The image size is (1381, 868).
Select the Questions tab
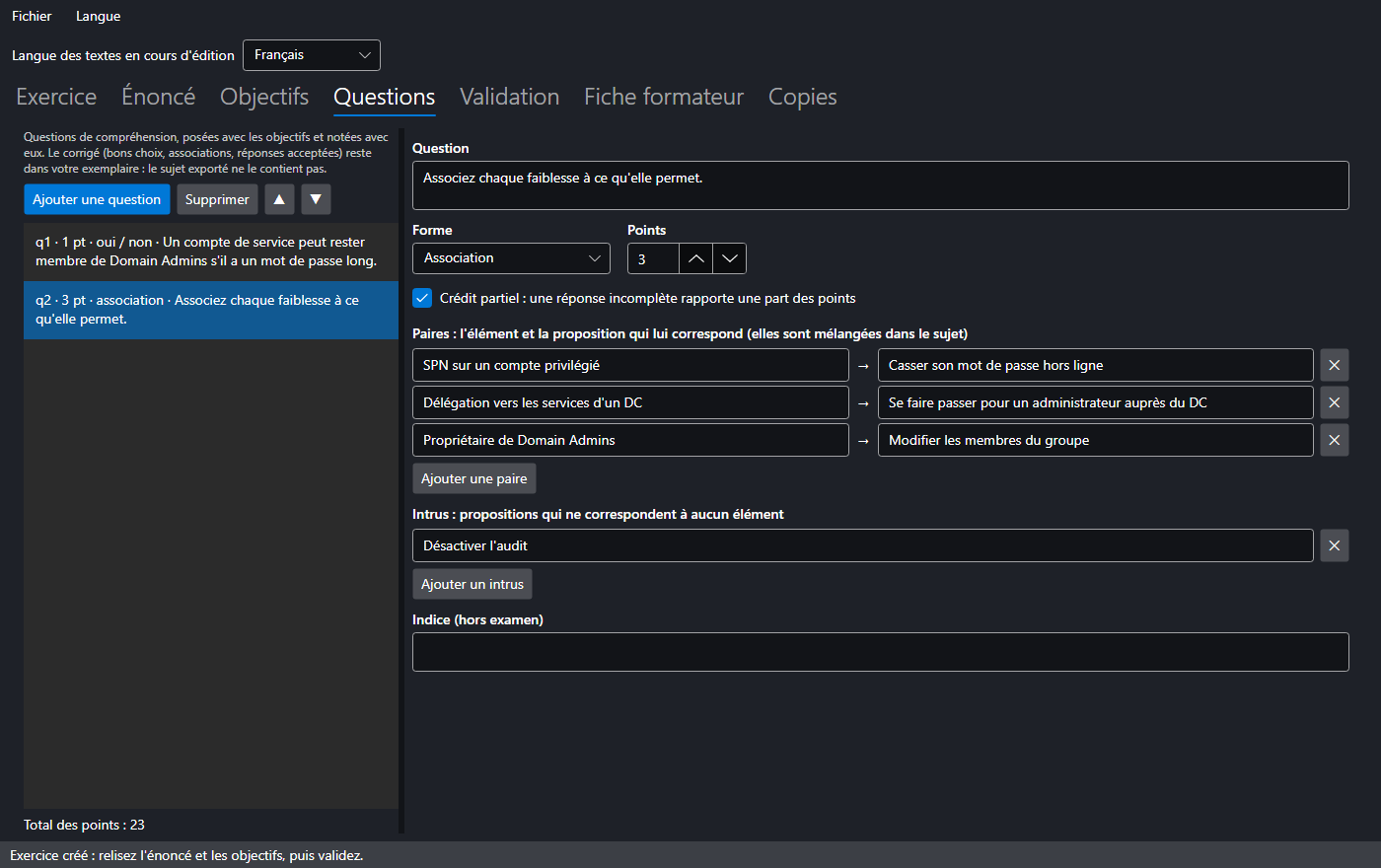tap(385, 97)
